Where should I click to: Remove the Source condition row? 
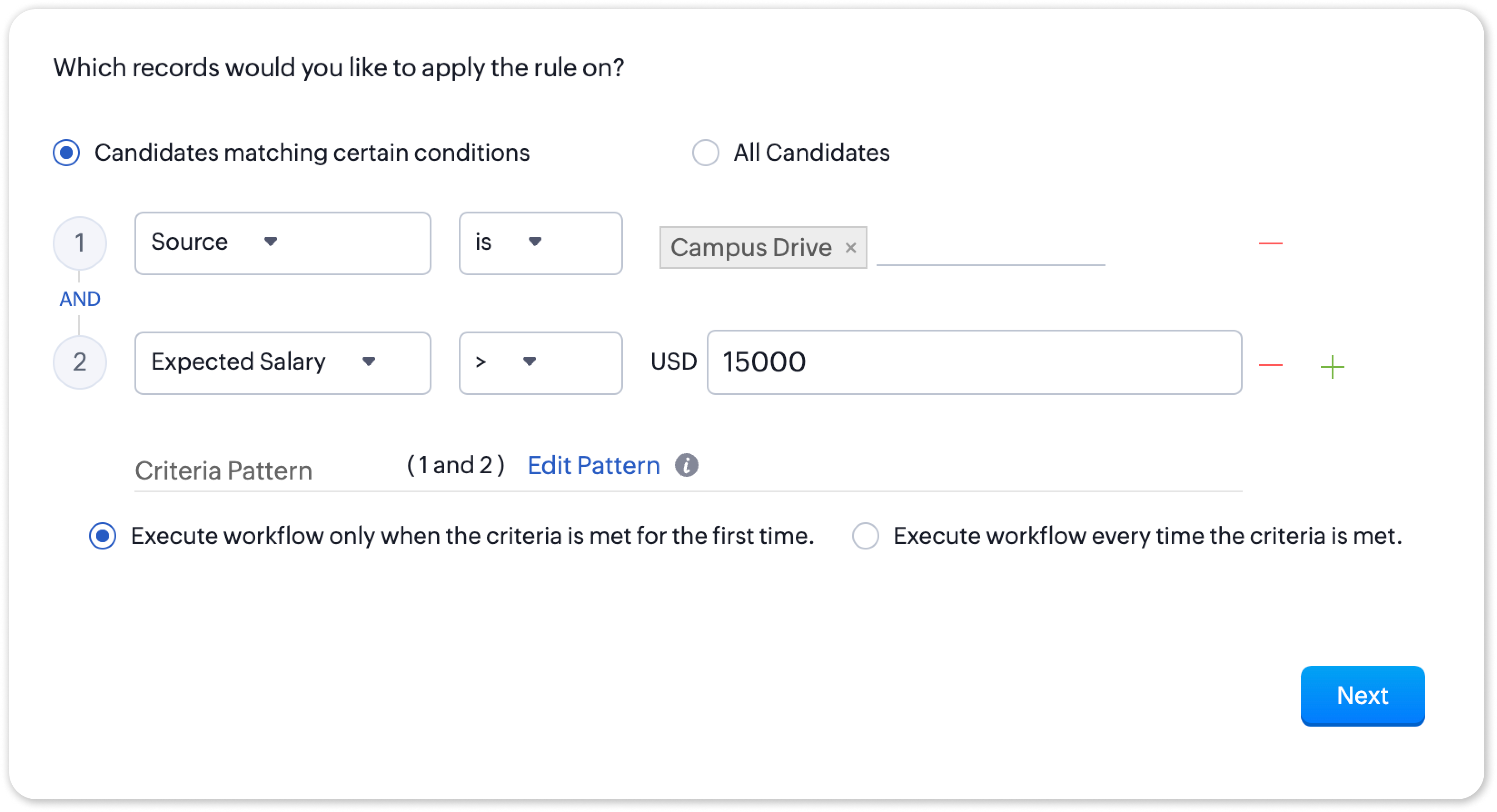(x=1270, y=243)
